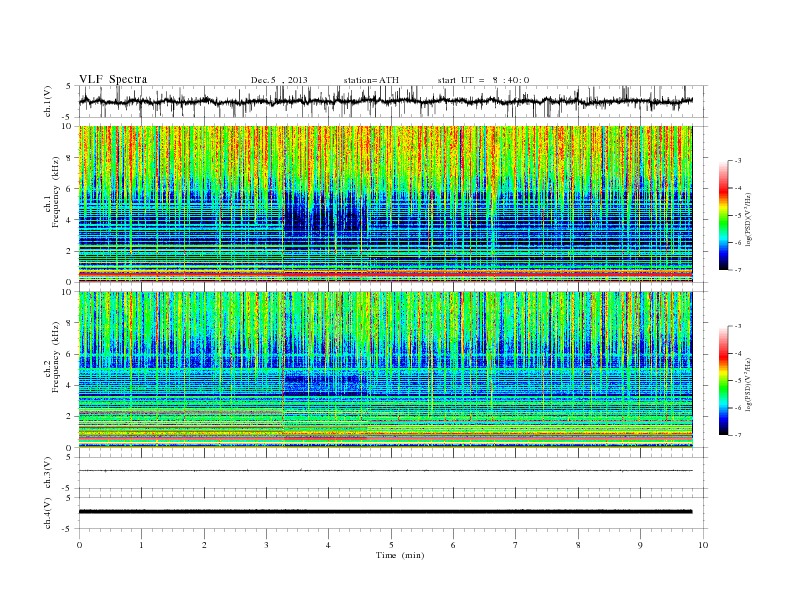Click time axis tick label "1"

(141, 545)
